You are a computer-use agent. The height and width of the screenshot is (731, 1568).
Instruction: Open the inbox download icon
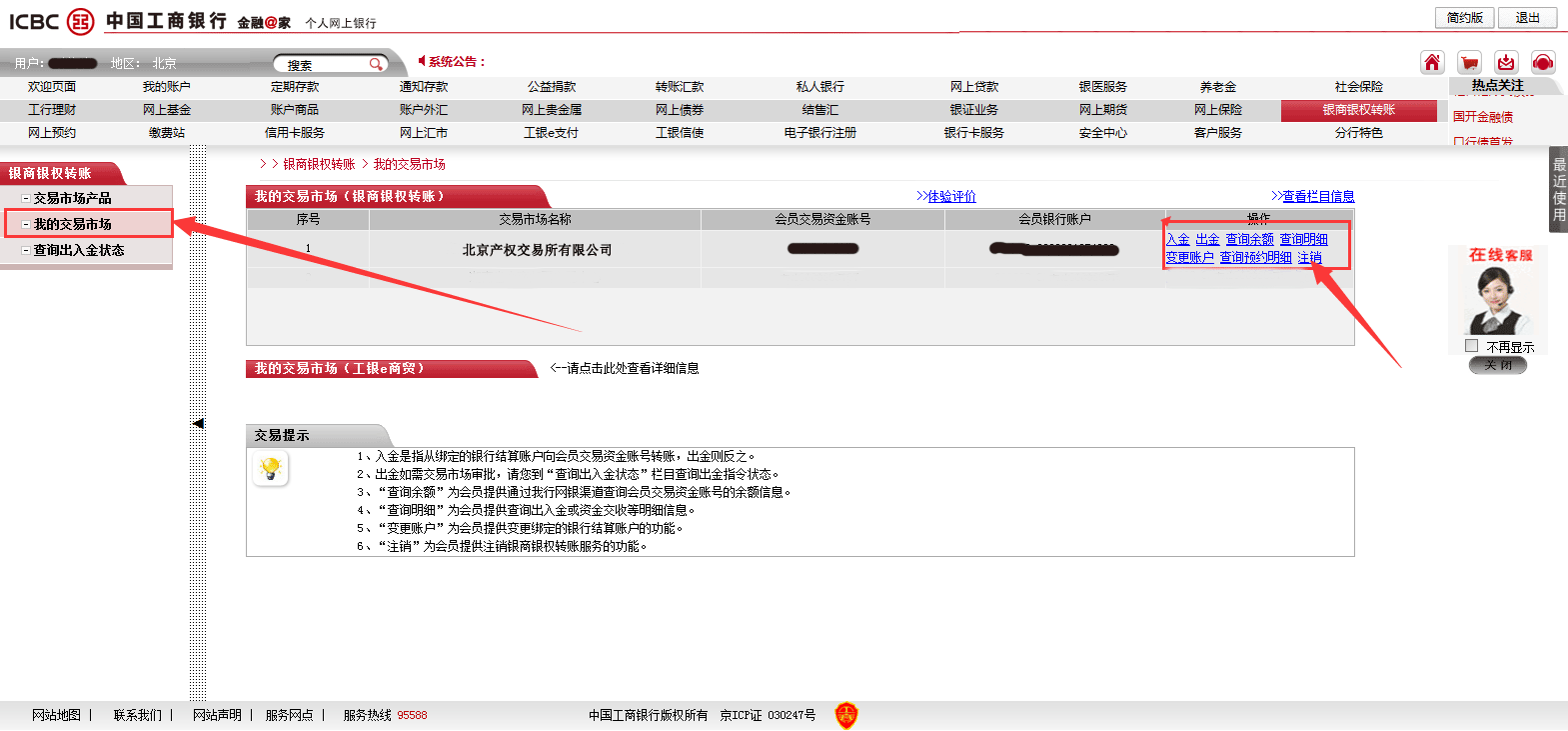pyautogui.click(x=1506, y=63)
